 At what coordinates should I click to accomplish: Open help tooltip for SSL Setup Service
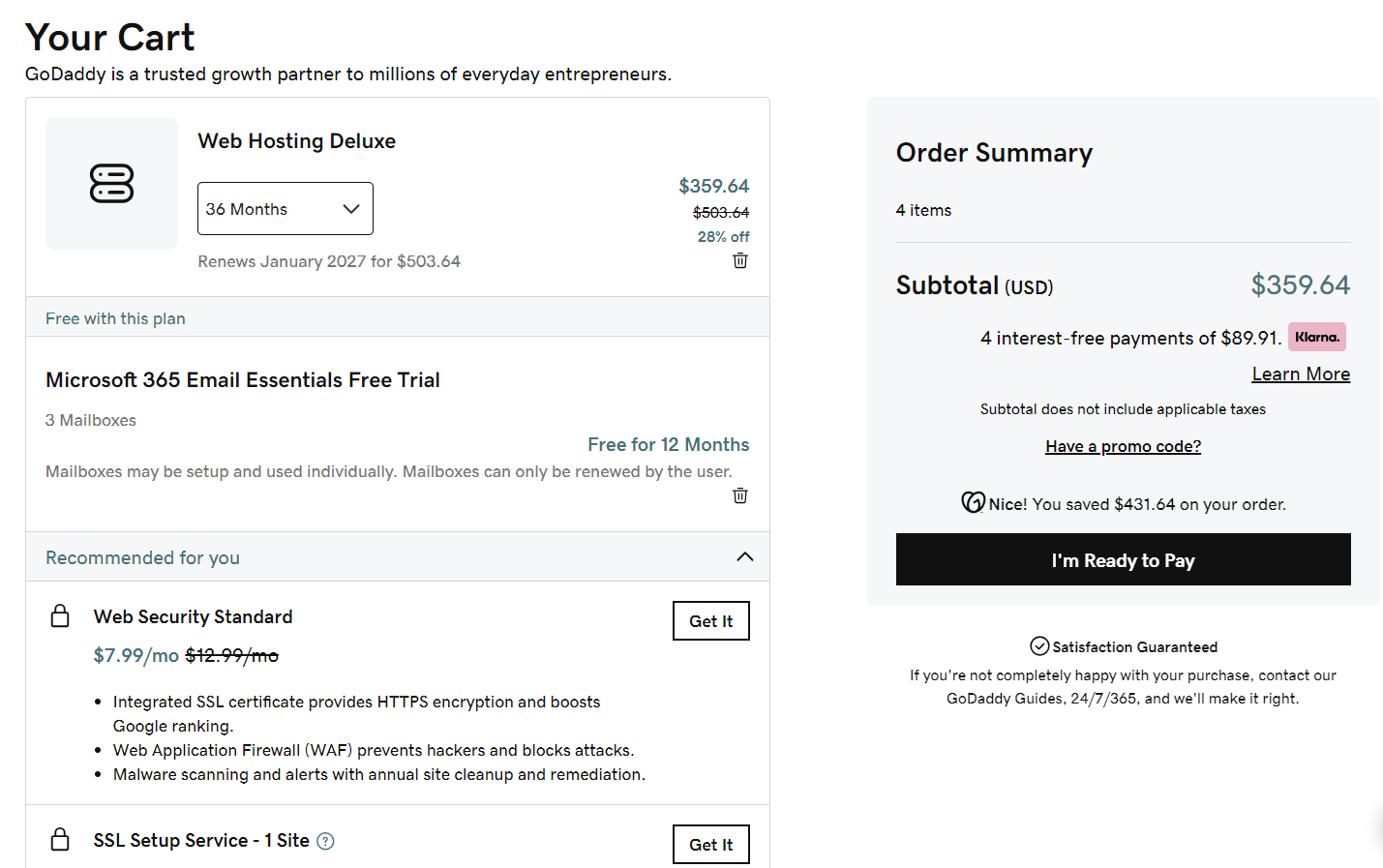coord(326,841)
